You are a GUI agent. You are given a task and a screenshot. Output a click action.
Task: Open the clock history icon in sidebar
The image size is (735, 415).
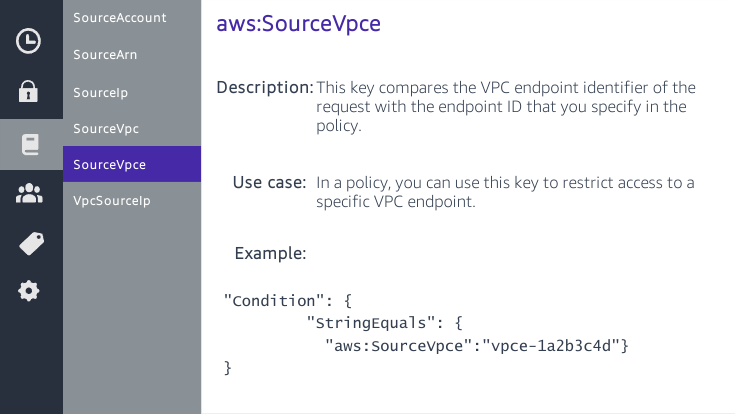pyautogui.click(x=29, y=41)
